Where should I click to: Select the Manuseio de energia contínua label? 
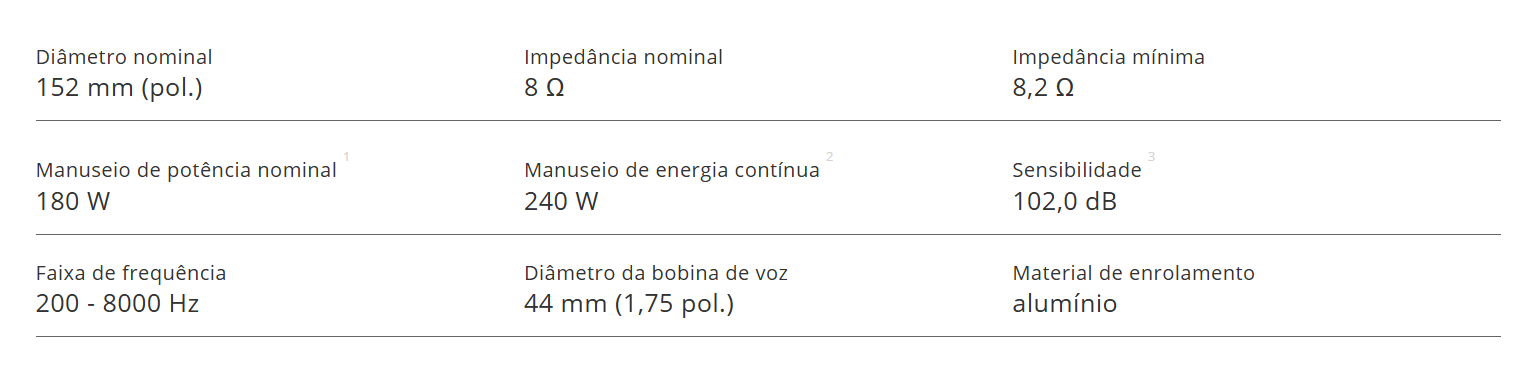tap(672, 170)
